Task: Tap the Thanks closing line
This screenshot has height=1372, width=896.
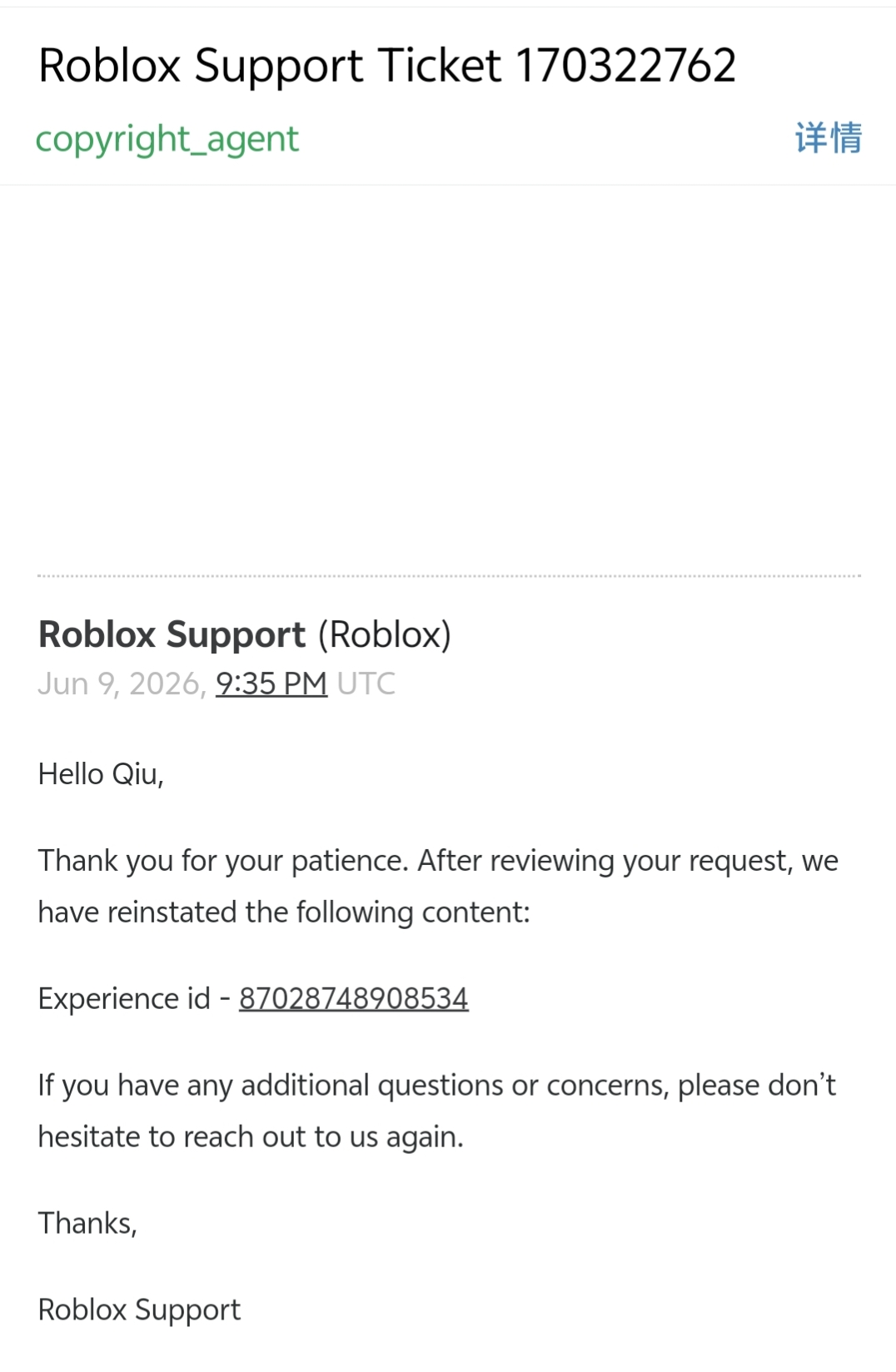Action: coord(87,1224)
